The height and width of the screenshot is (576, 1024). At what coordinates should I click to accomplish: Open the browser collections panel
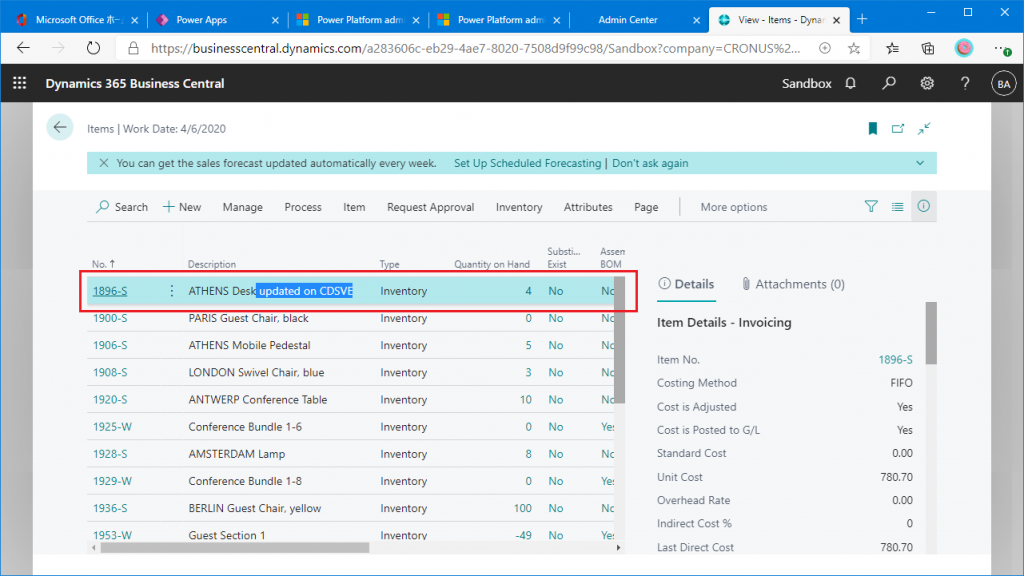928,48
